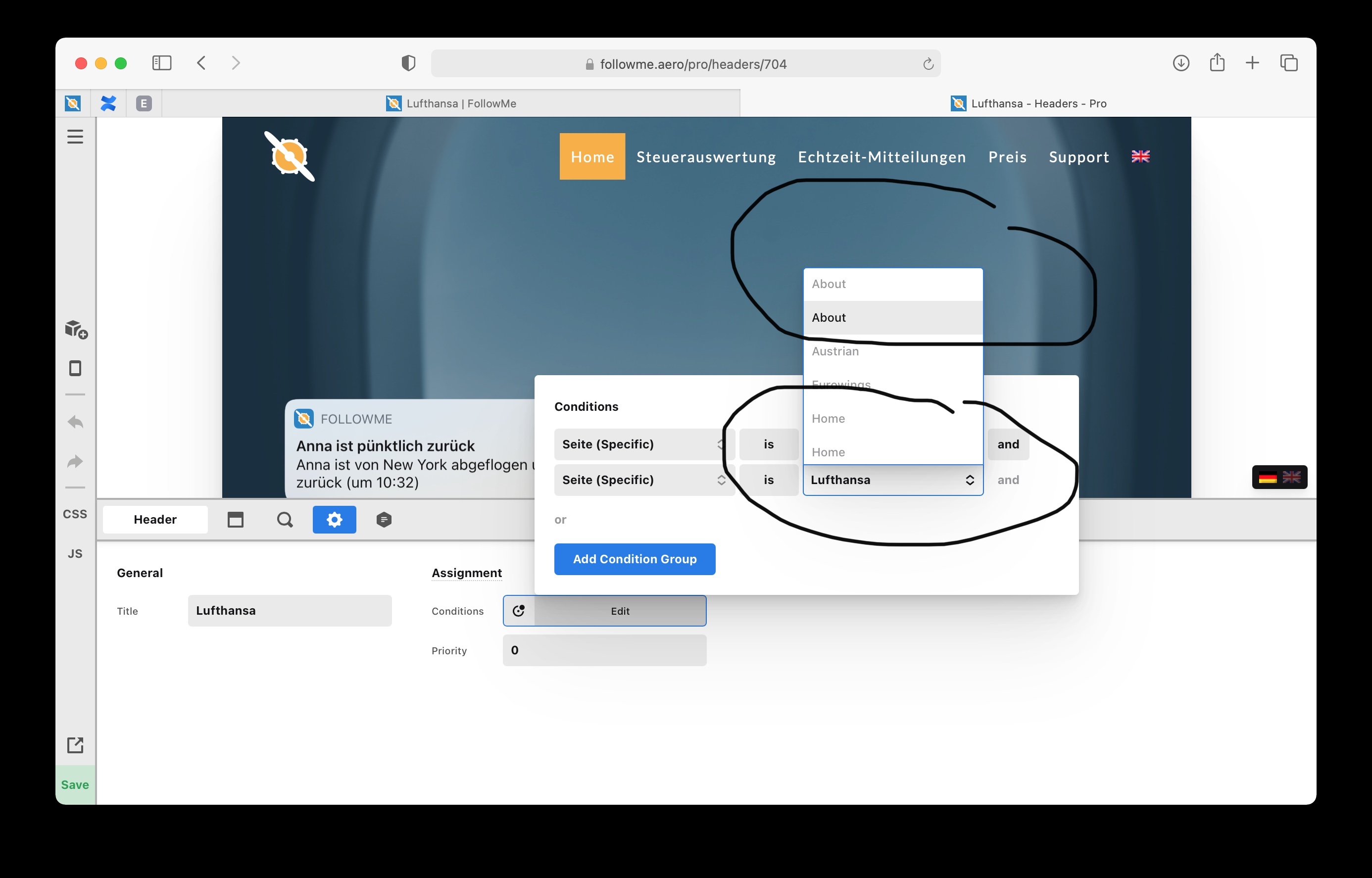This screenshot has width=1372, height=878.
Task: Switch language via UK flag in navigation
Action: 1140,156
